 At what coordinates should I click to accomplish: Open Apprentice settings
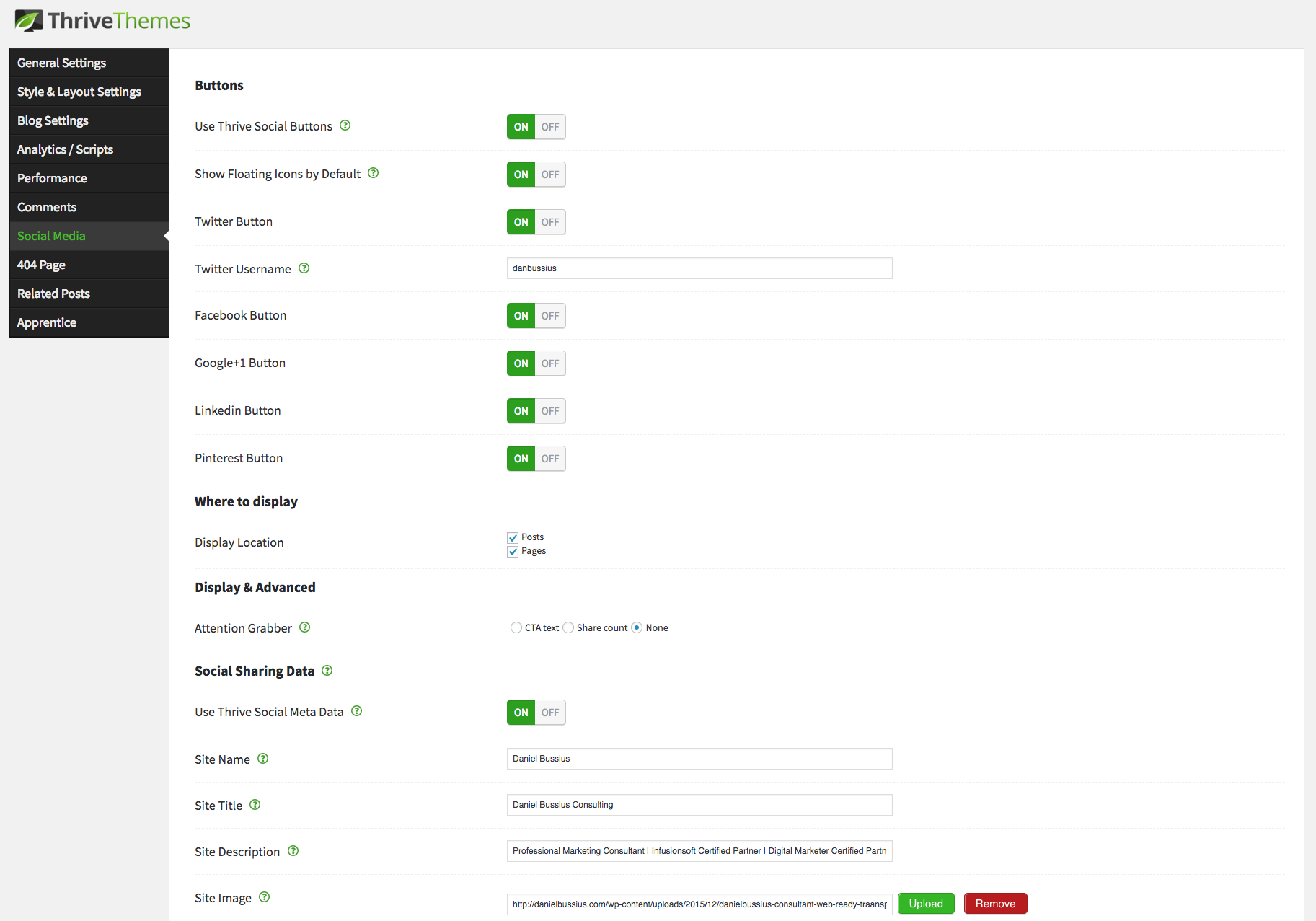pos(89,322)
